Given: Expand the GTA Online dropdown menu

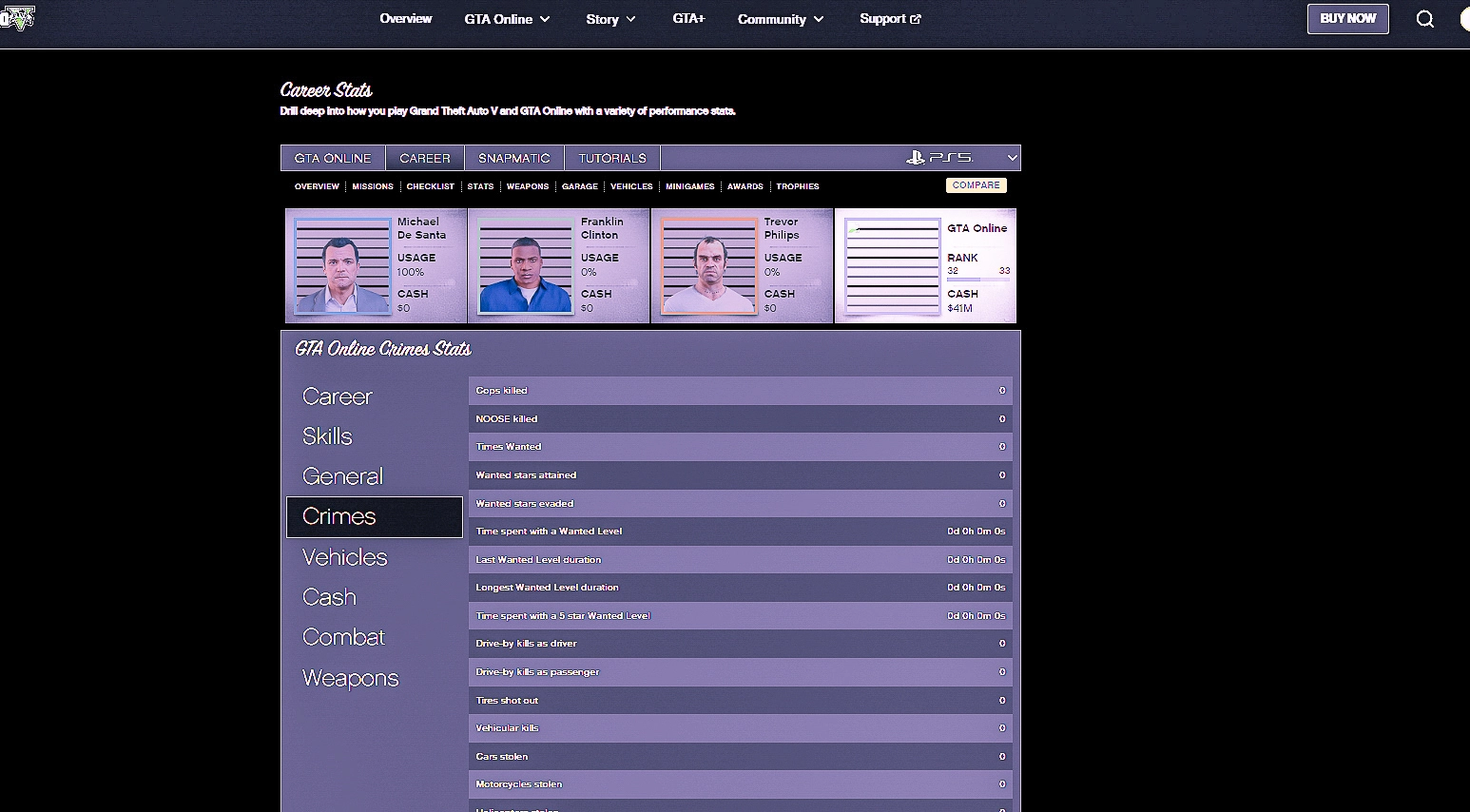Looking at the screenshot, I should click(x=507, y=19).
